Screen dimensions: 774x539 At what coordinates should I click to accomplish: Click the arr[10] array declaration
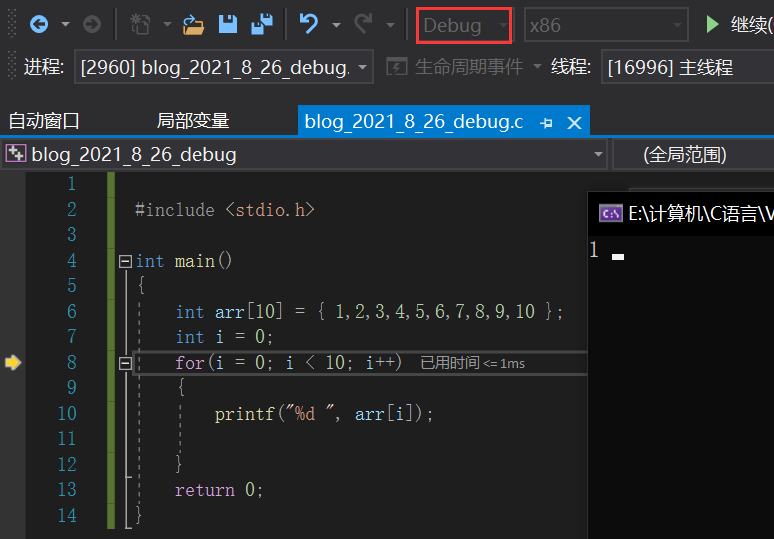[x=369, y=311]
